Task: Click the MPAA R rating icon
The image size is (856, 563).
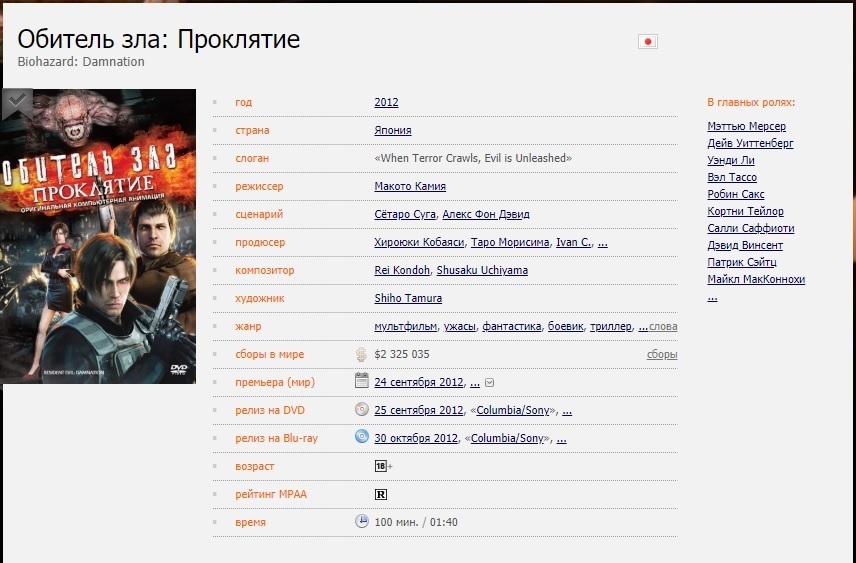Action: pyautogui.click(x=380, y=494)
